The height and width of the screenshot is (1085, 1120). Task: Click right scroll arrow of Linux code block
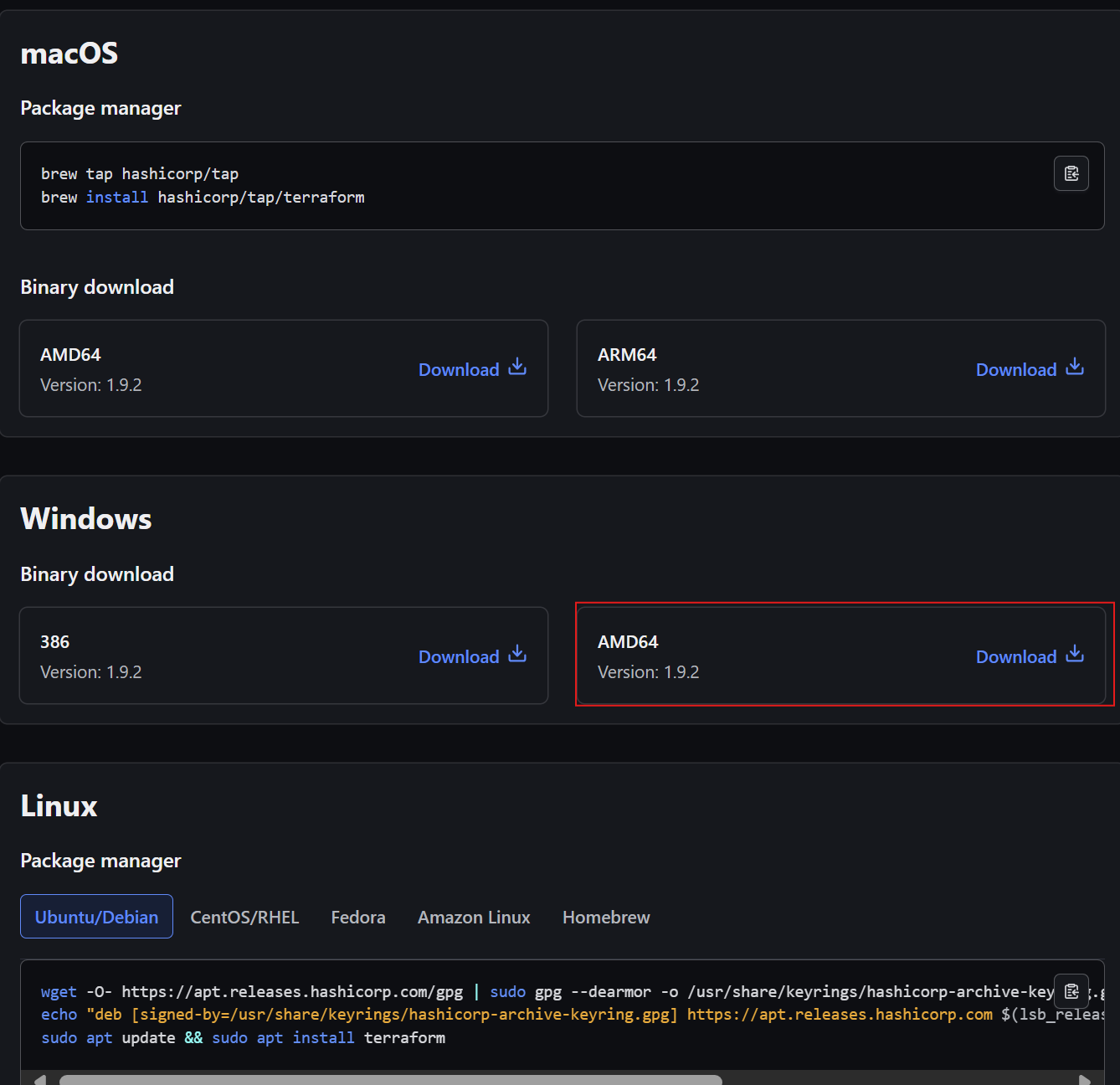click(1085, 1080)
